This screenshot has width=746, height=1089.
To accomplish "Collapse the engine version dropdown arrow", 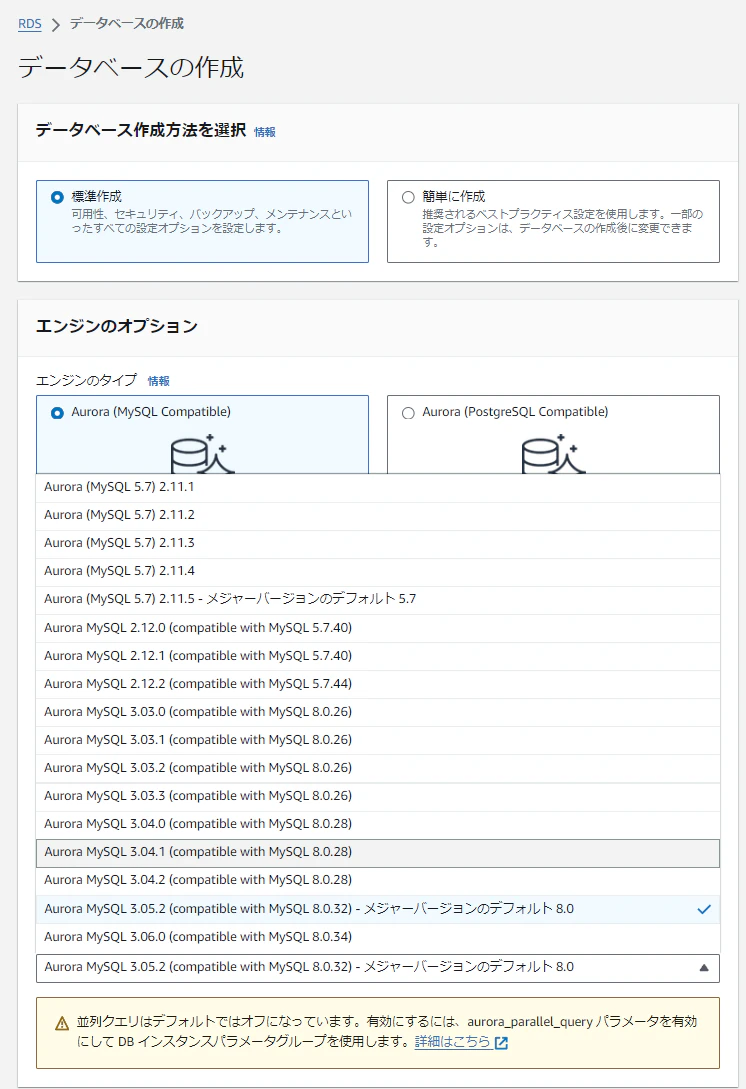I will pos(704,968).
